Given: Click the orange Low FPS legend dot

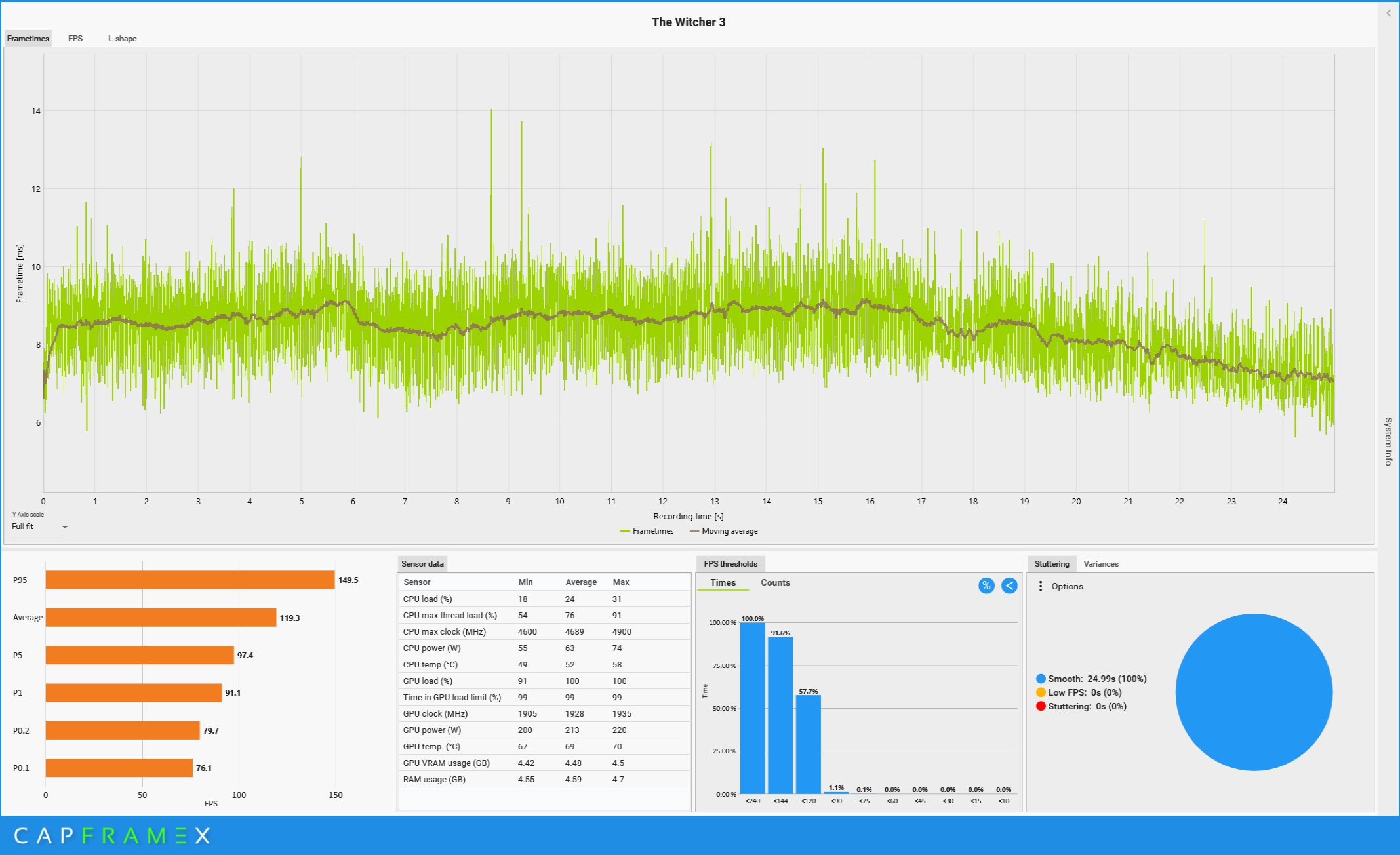Looking at the screenshot, I should 1041,692.
